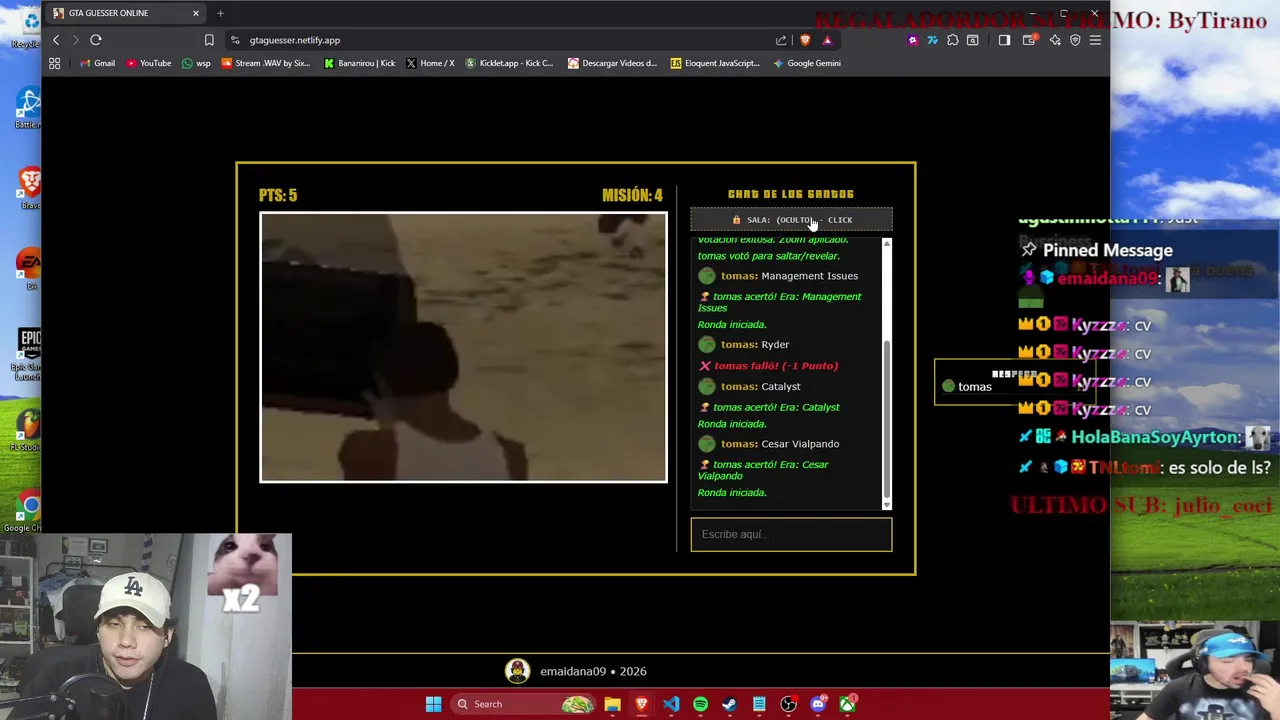1280x720 pixels.
Task: Open the Brave VPN shield icon
Action: click(x=1075, y=40)
